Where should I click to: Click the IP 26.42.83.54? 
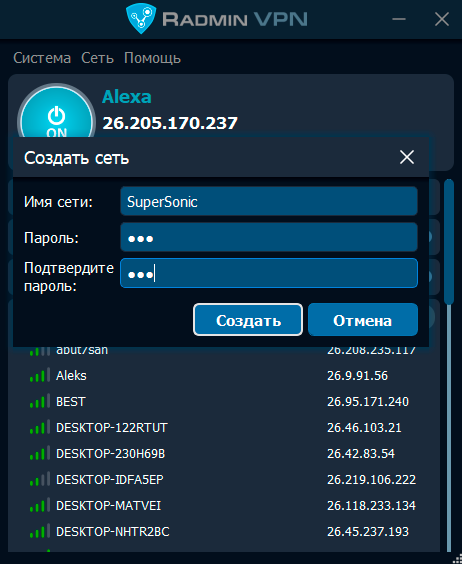pyautogui.click(x=361, y=454)
